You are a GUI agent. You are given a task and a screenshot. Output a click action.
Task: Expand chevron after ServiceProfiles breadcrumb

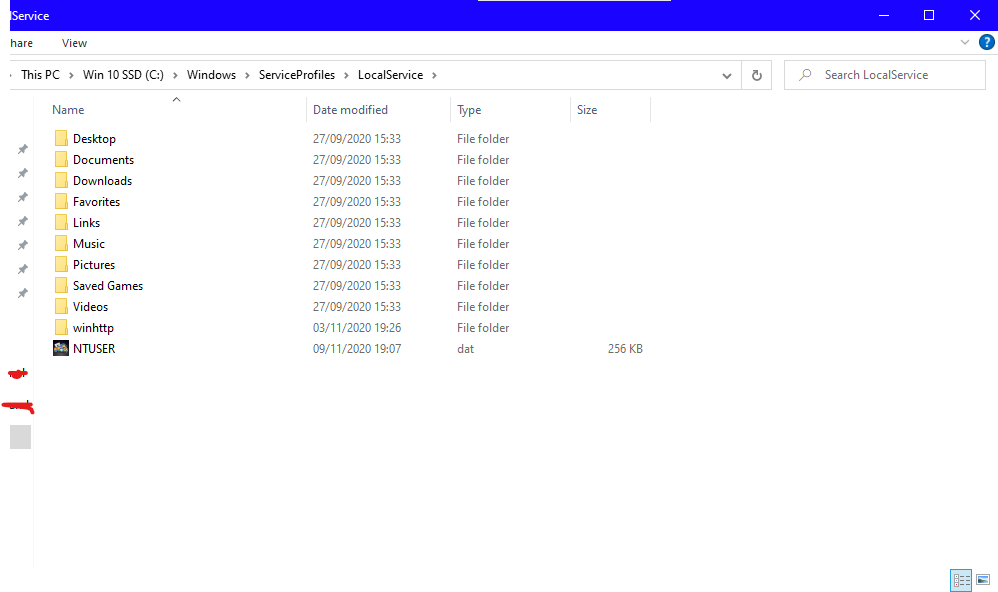click(x=346, y=75)
